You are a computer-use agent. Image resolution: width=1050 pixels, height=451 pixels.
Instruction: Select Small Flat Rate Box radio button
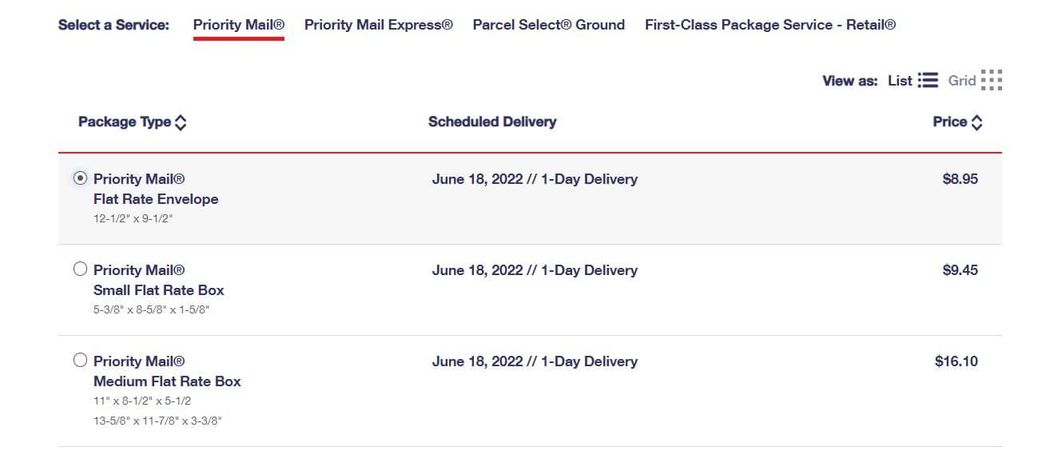80,269
